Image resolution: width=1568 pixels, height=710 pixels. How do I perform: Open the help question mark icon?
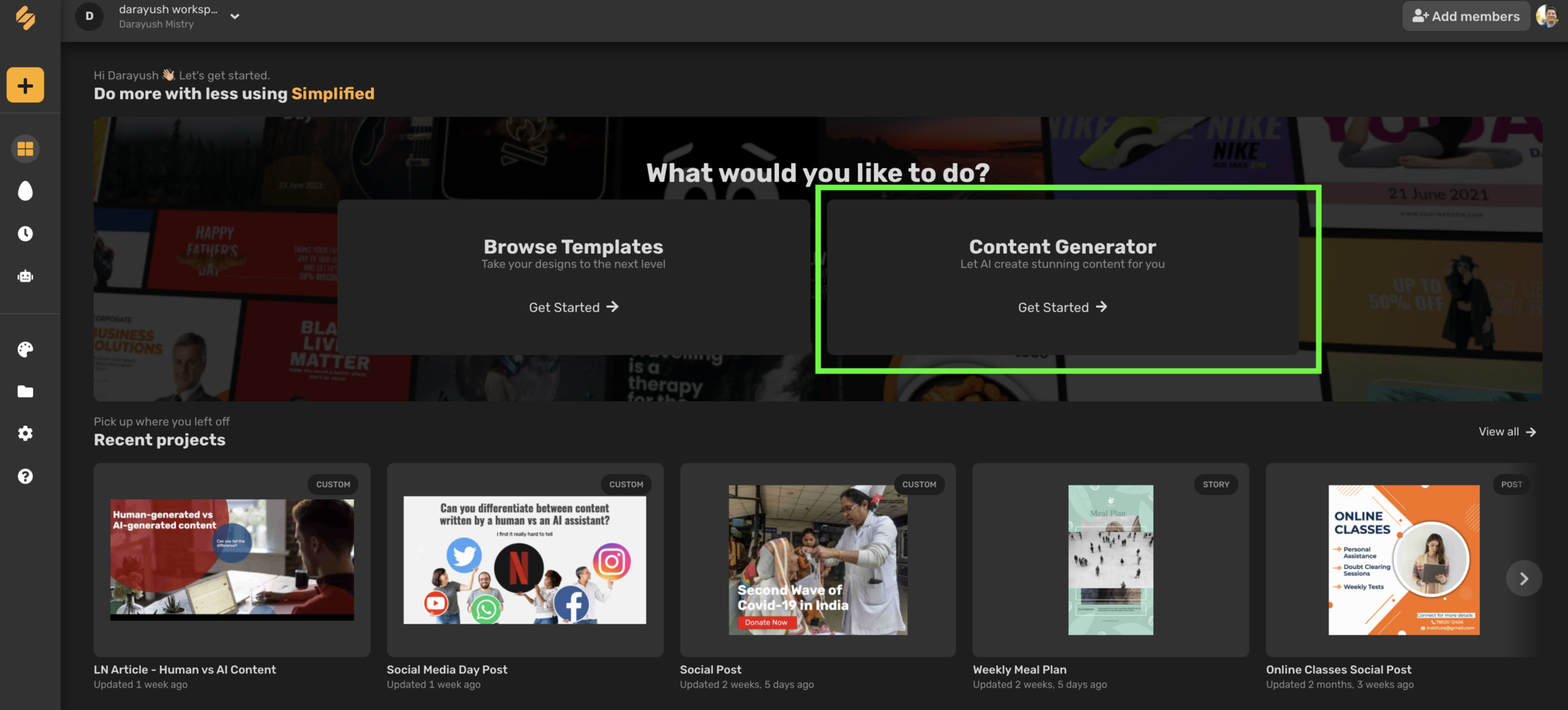click(x=25, y=476)
